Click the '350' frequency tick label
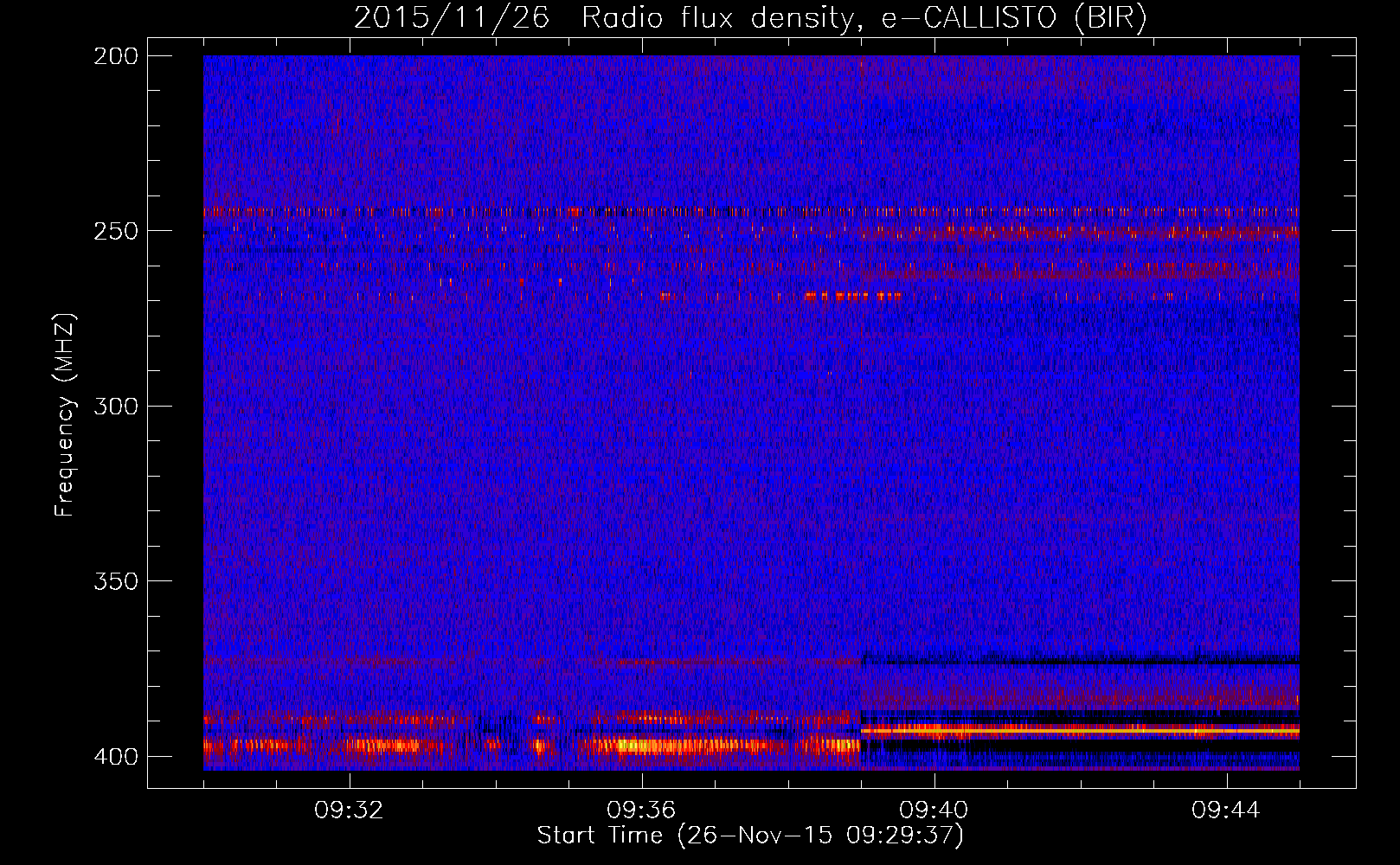This screenshot has width=1400, height=865. [115, 581]
